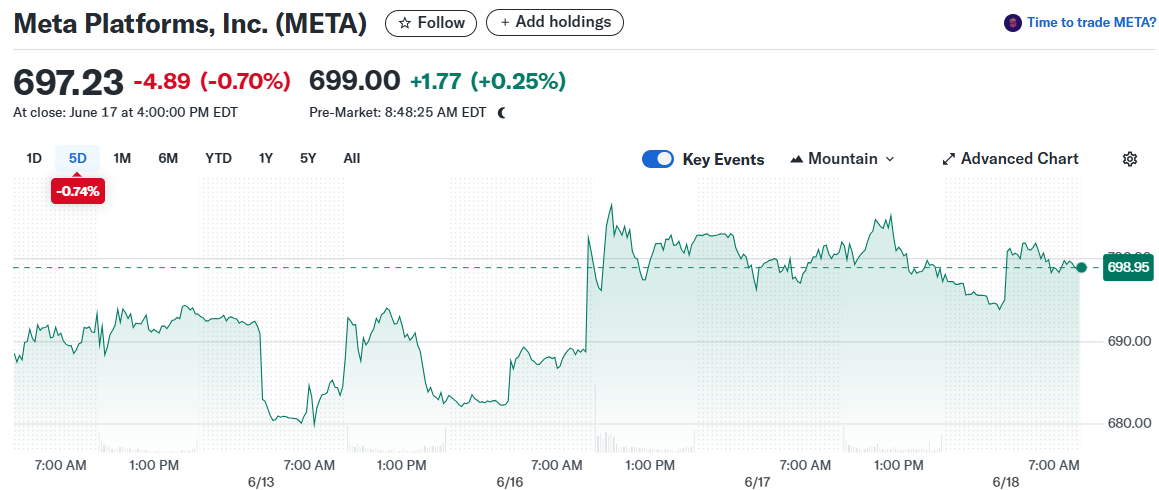Screen dimensions: 1159x490
Task: Follow the META stock
Action: tap(431, 23)
